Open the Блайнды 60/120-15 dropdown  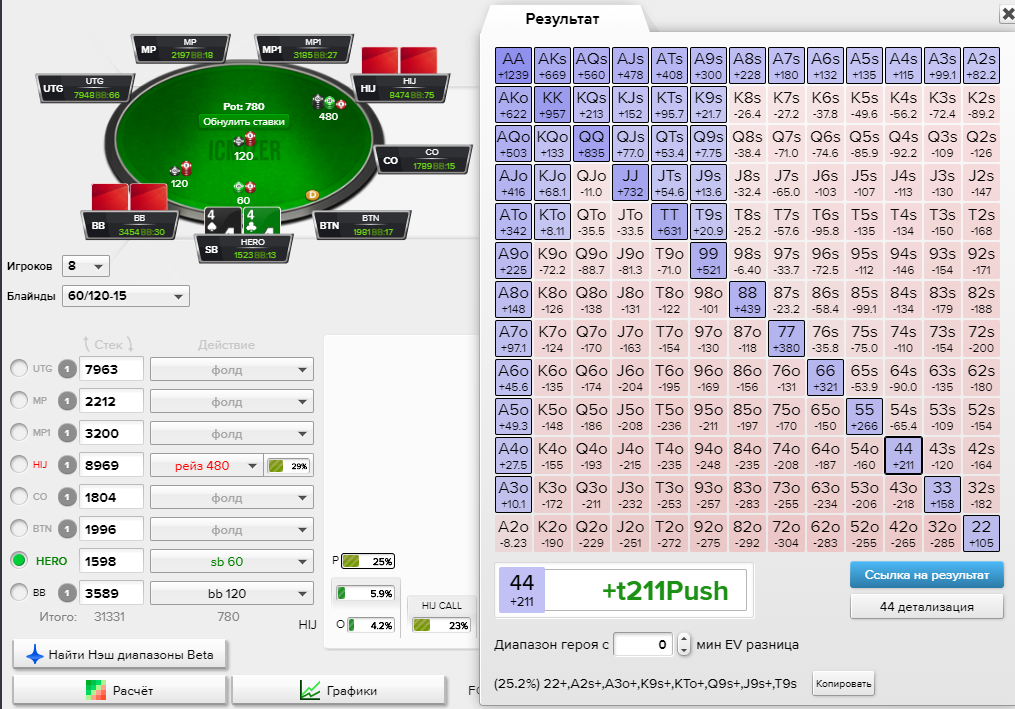pos(126,296)
